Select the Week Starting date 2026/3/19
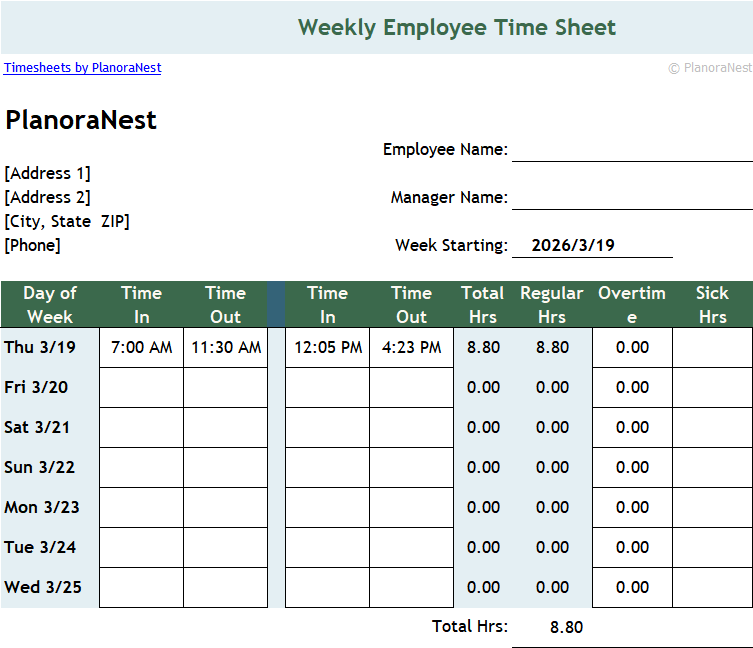Image resolution: width=753 pixels, height=648 pixels. 573,245
